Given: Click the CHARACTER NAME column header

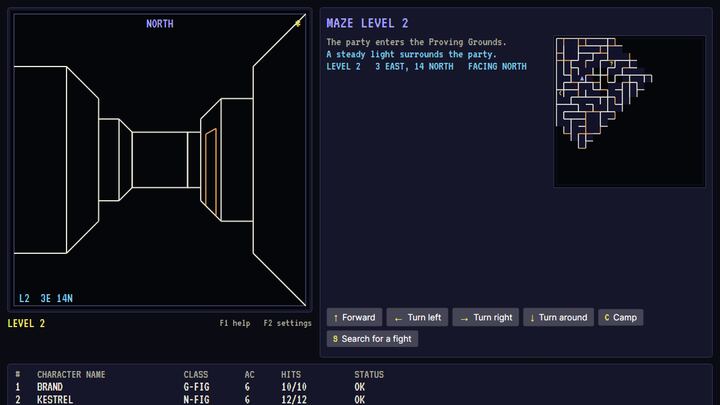Looking at the screenshot, I should [71, 375].
